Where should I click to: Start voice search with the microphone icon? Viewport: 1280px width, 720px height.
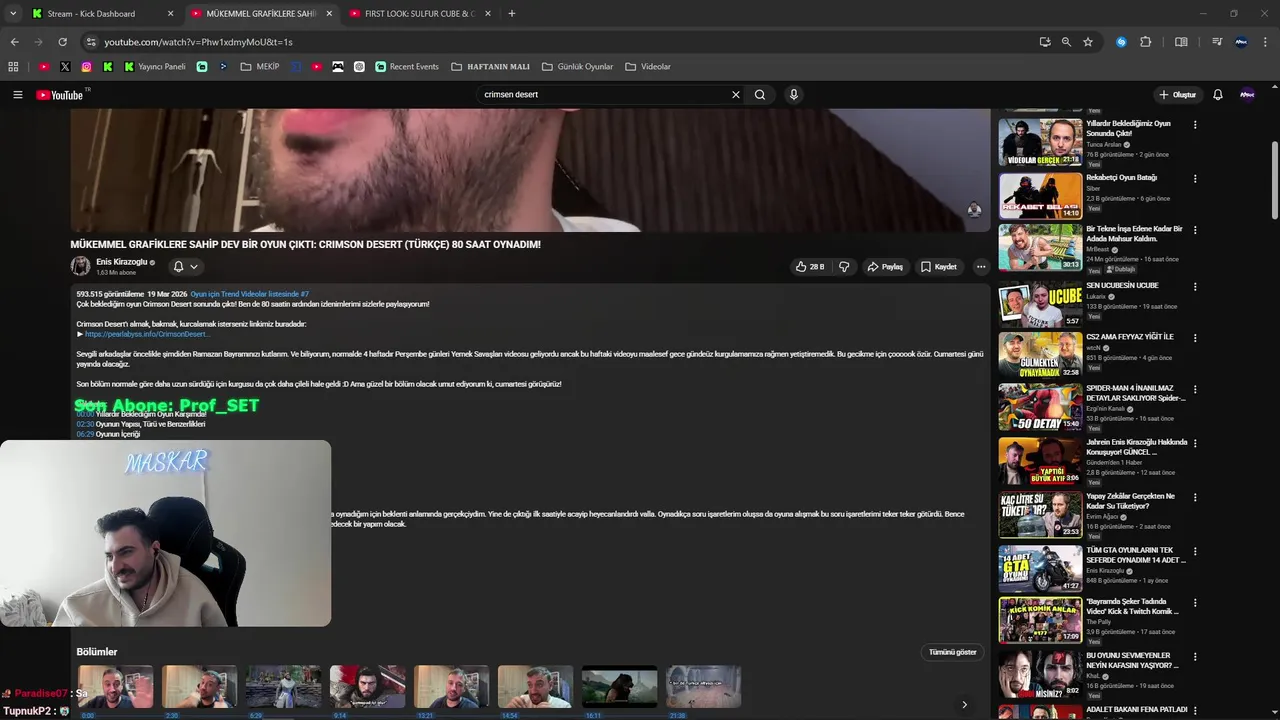tap(794, 95)
